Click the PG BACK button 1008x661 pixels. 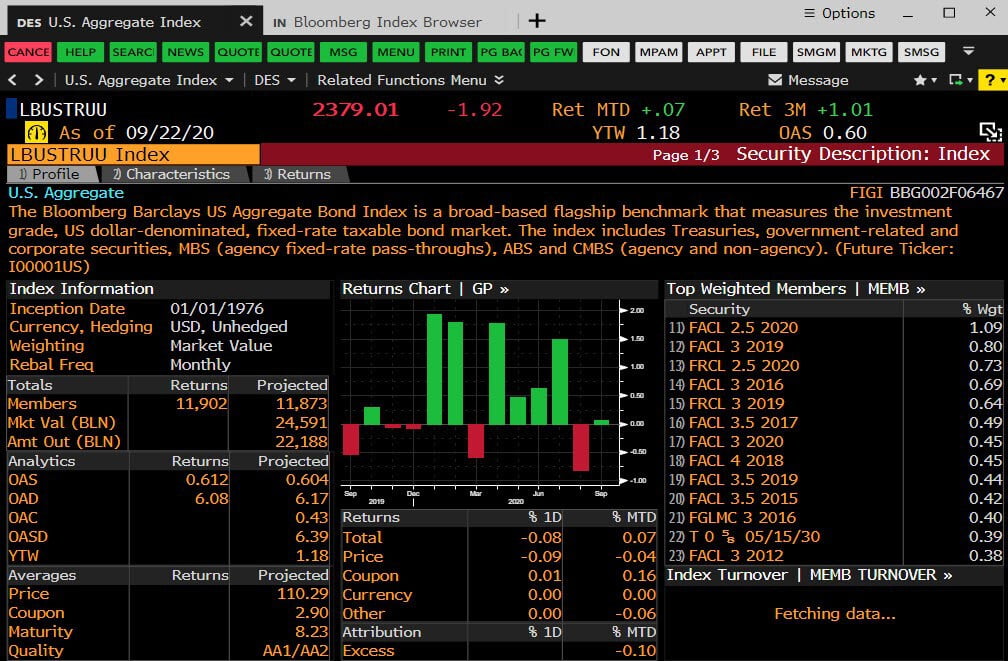501,52
